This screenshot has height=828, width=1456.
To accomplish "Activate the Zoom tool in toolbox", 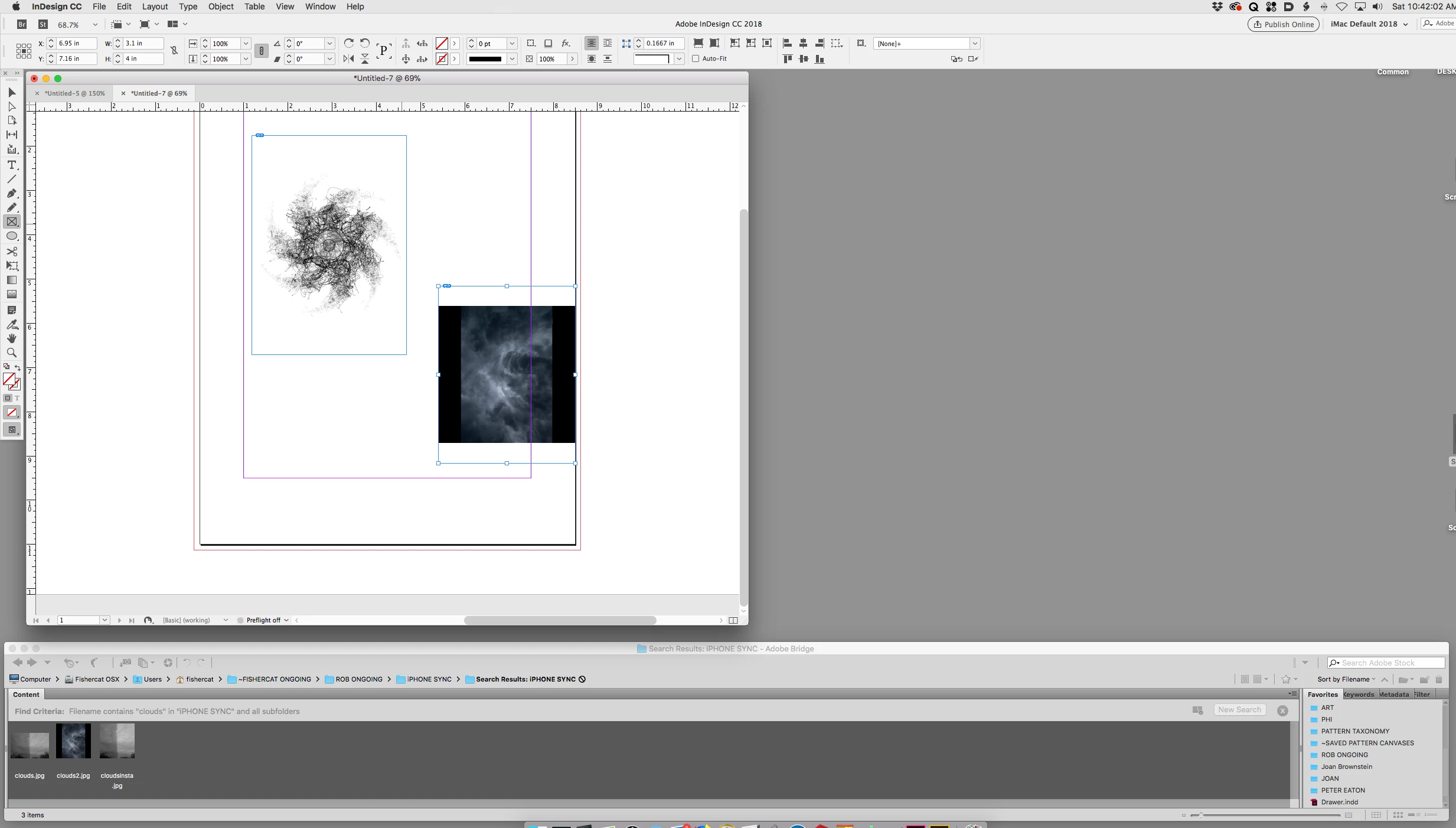I will 12,353.
